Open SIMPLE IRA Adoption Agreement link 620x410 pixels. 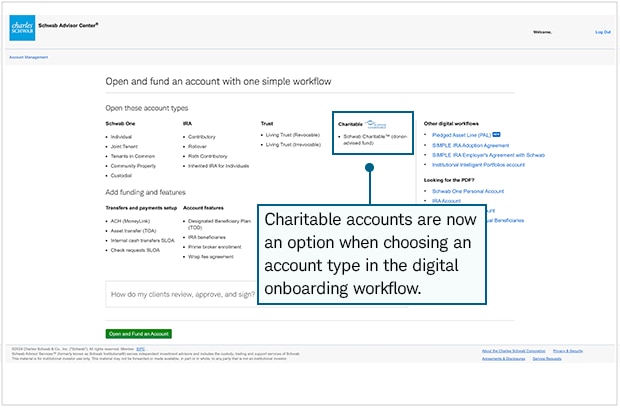(x=471, y=145)
